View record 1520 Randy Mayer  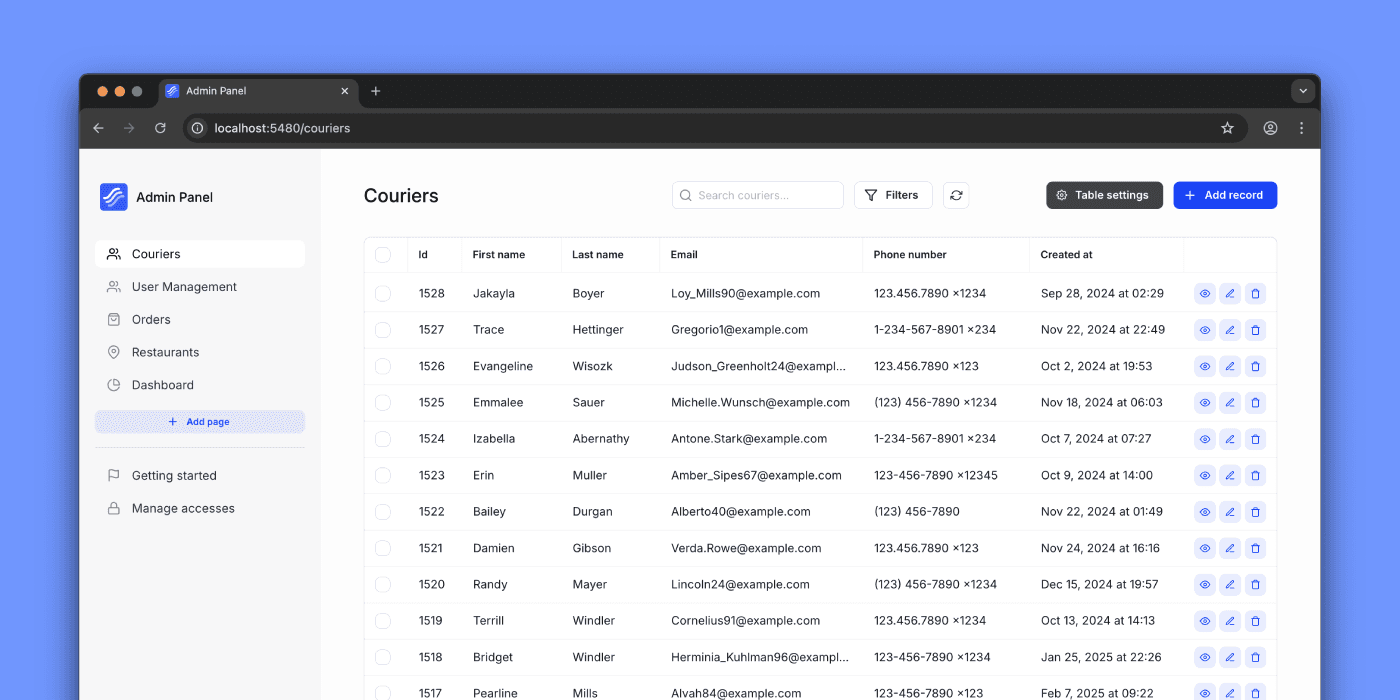coord(1205,585)
